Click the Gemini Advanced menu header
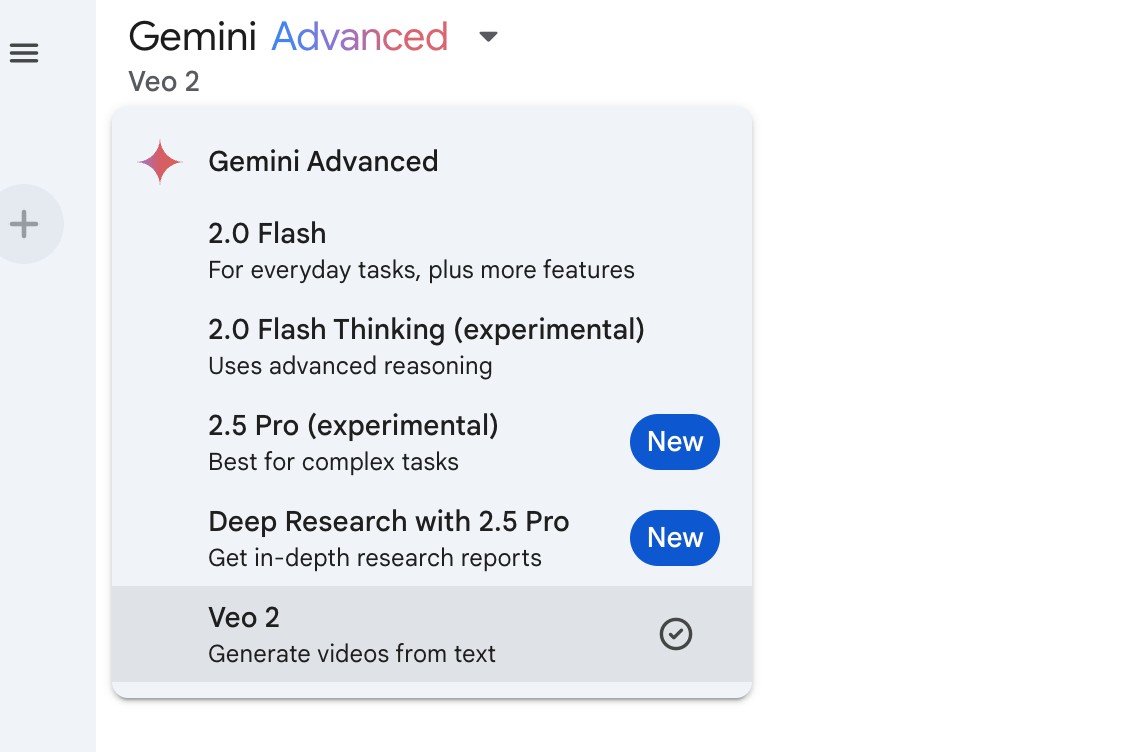The width and height of the screenshot is (1148, 752). (x=323, y=161)
